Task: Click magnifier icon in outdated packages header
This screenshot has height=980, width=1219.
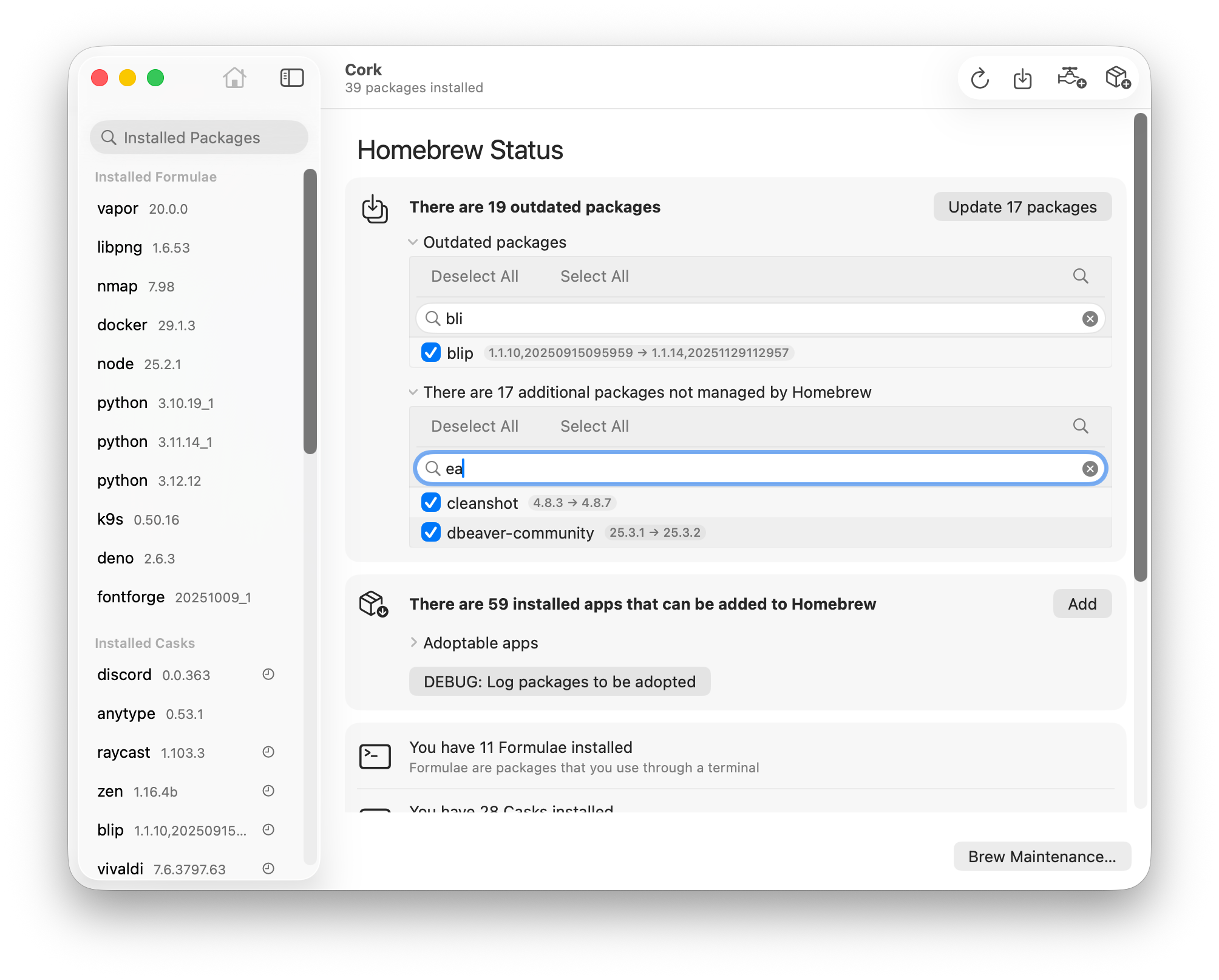Action: (1081, 276)
